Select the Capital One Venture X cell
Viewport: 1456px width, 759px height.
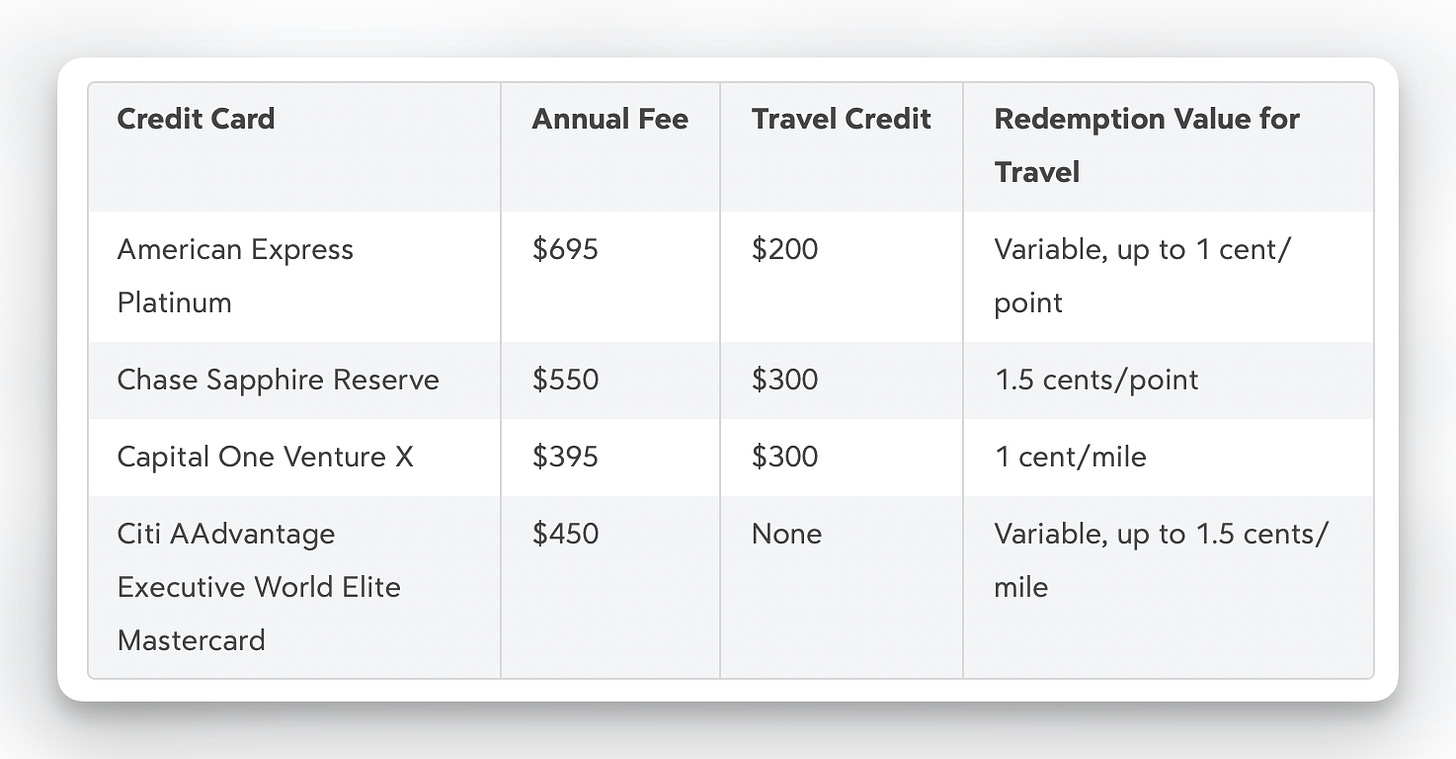coord(265,457)
